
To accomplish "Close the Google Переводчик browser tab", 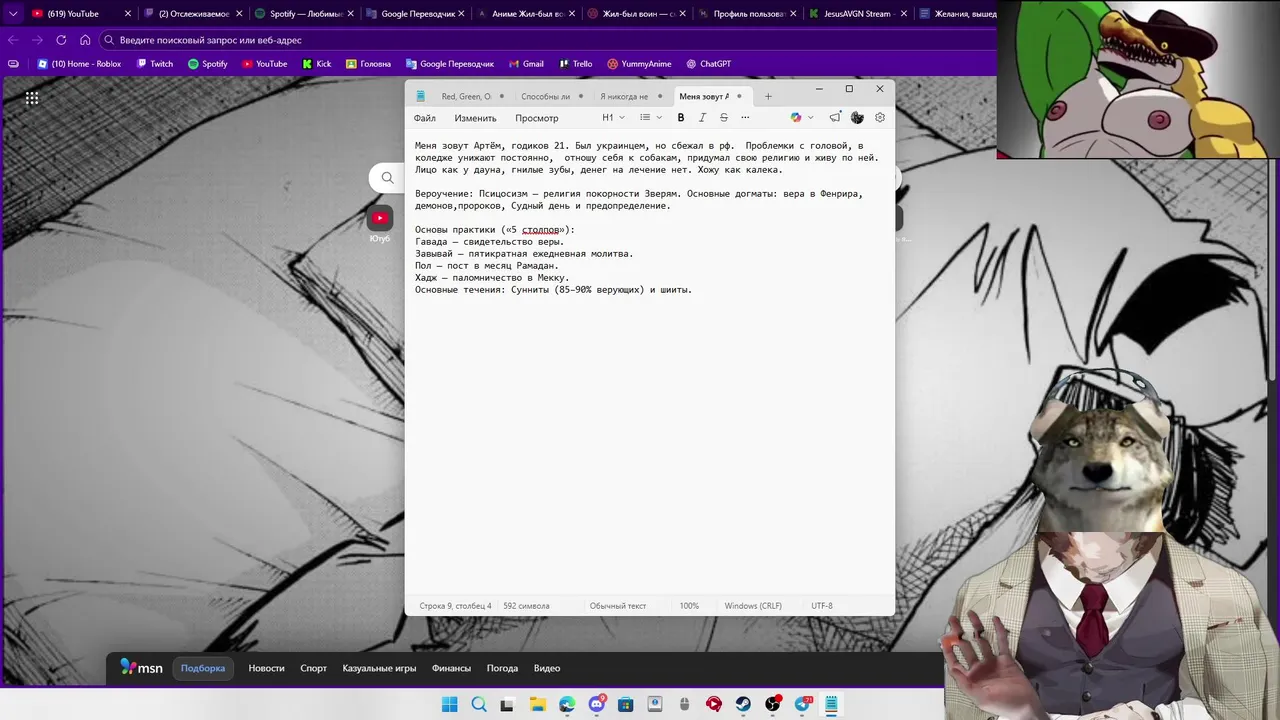I will [x=462, y=14].
